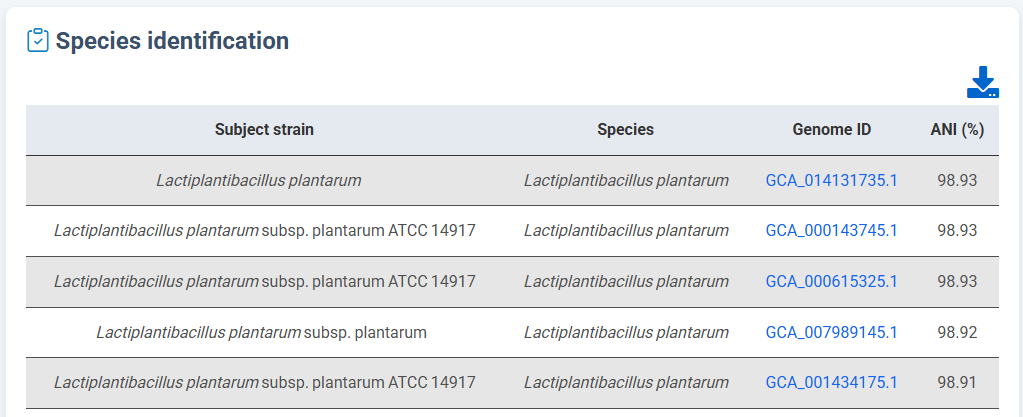The width and height of the screenshot is (1023, 417).
Task: Select ANI value in the GCA_000615325.1 row
Action: 957,282
